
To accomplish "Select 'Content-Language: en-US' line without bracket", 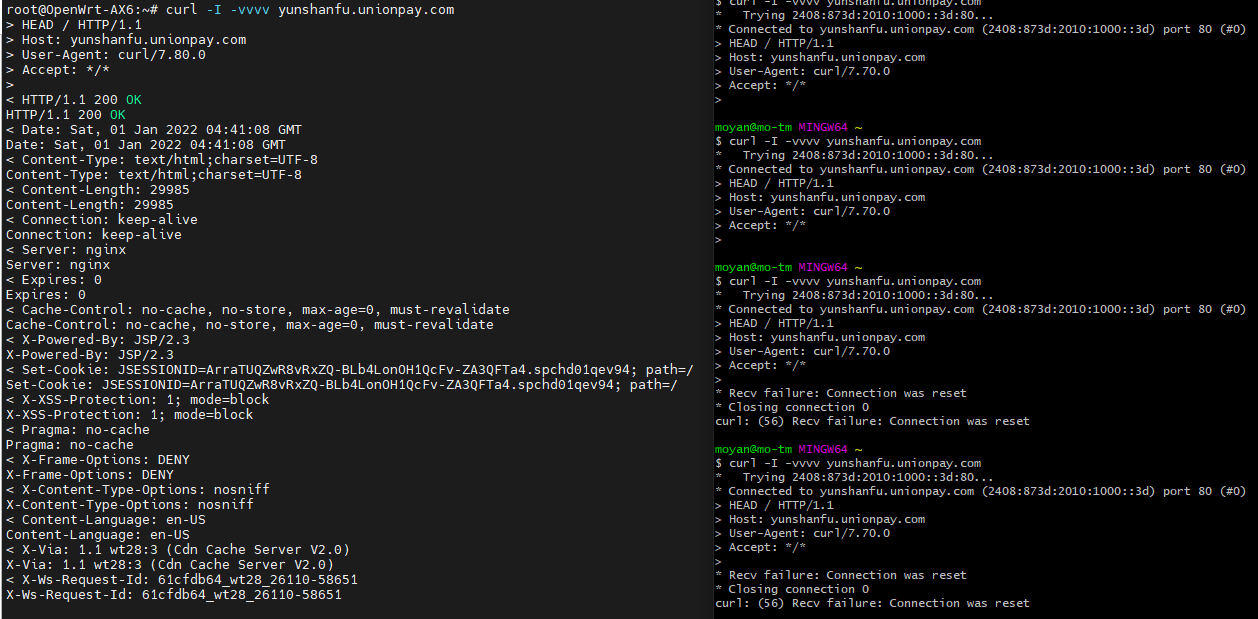I will click(97, 535).
